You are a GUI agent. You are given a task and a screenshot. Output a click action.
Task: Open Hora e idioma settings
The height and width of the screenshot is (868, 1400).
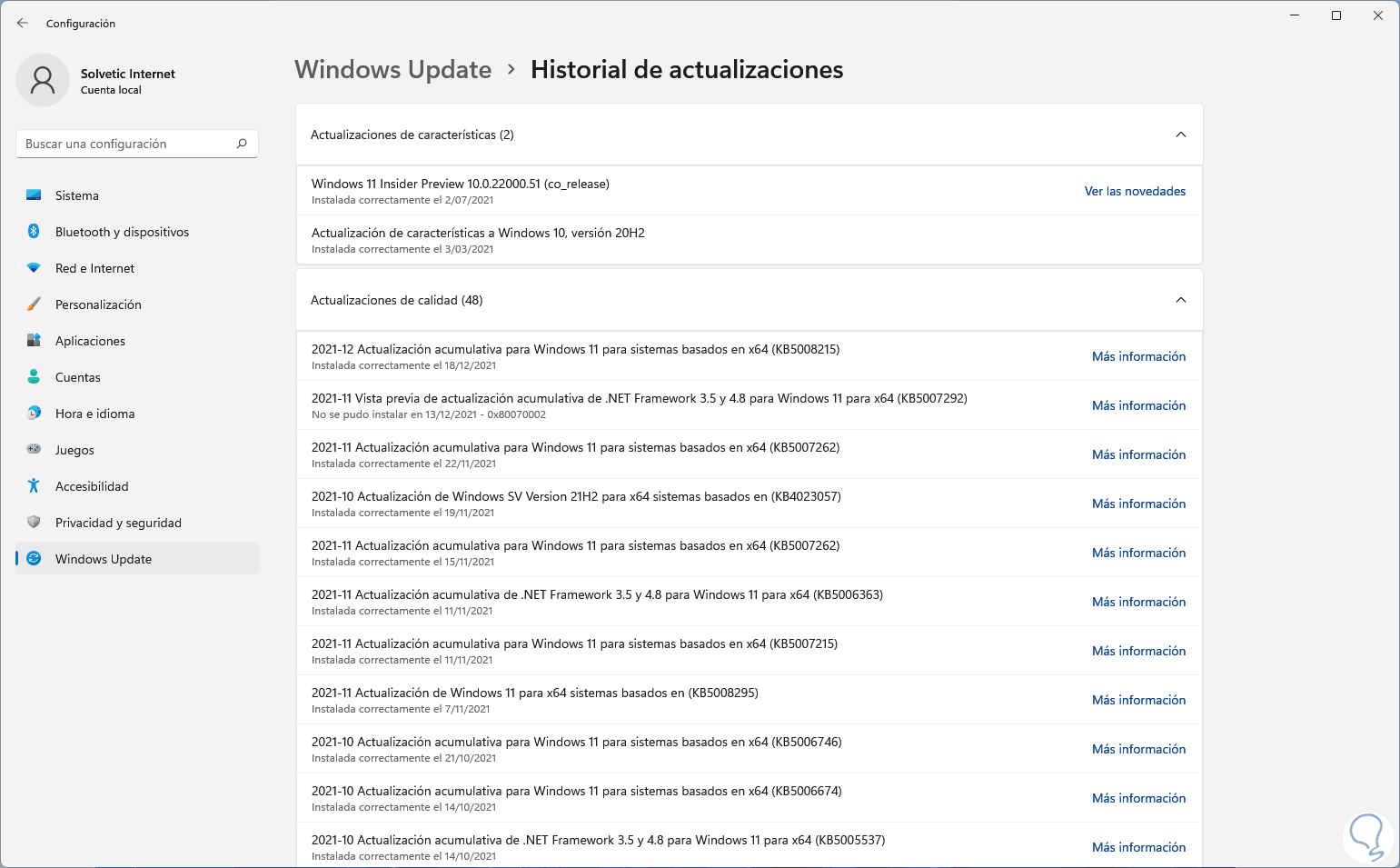point(137,414)
